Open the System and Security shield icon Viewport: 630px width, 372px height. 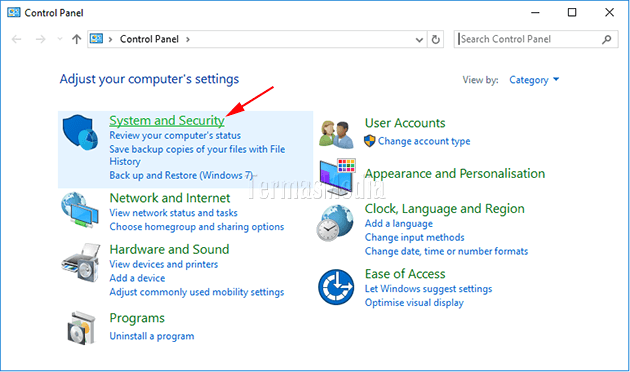(80, 132)
